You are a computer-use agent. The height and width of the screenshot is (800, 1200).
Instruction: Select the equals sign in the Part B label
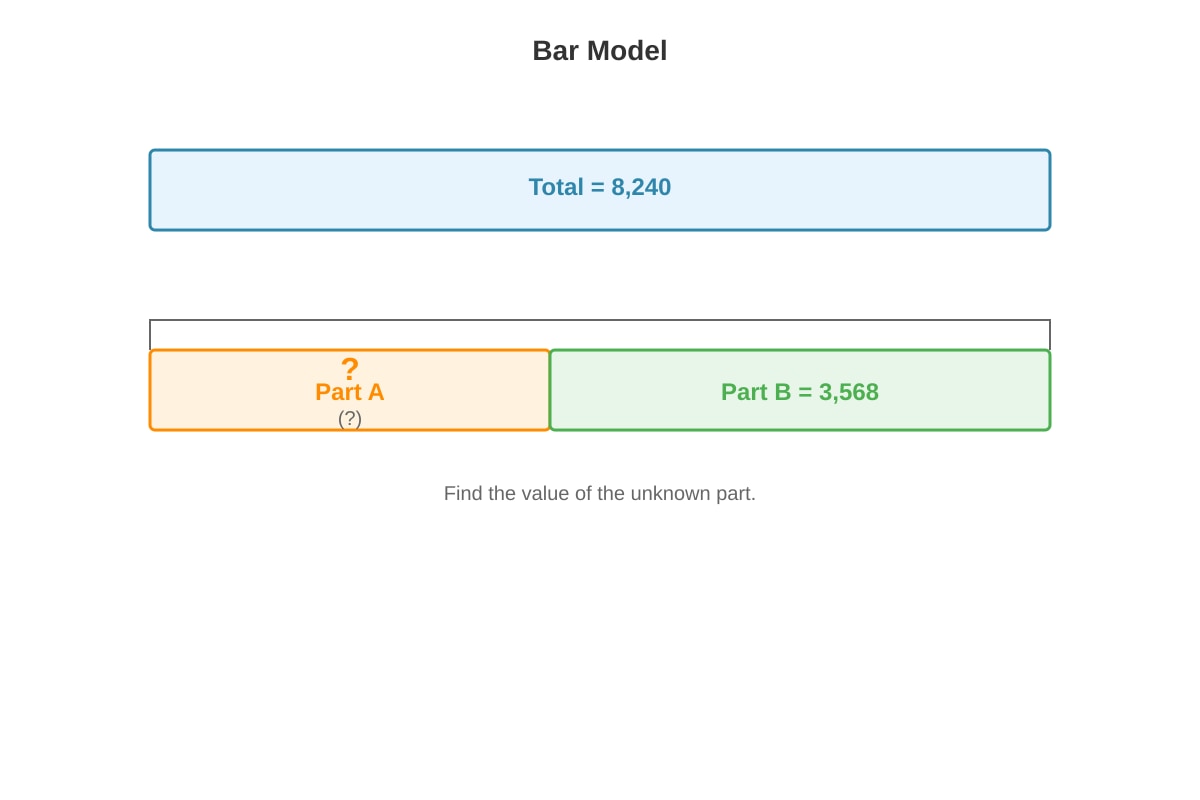point(805,392)
